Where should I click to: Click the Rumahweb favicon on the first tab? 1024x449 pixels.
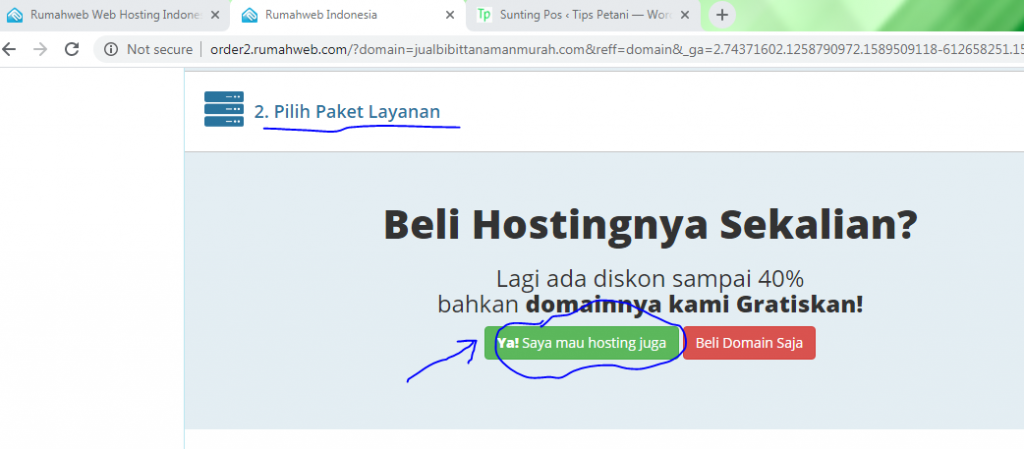tap(14, 15)
